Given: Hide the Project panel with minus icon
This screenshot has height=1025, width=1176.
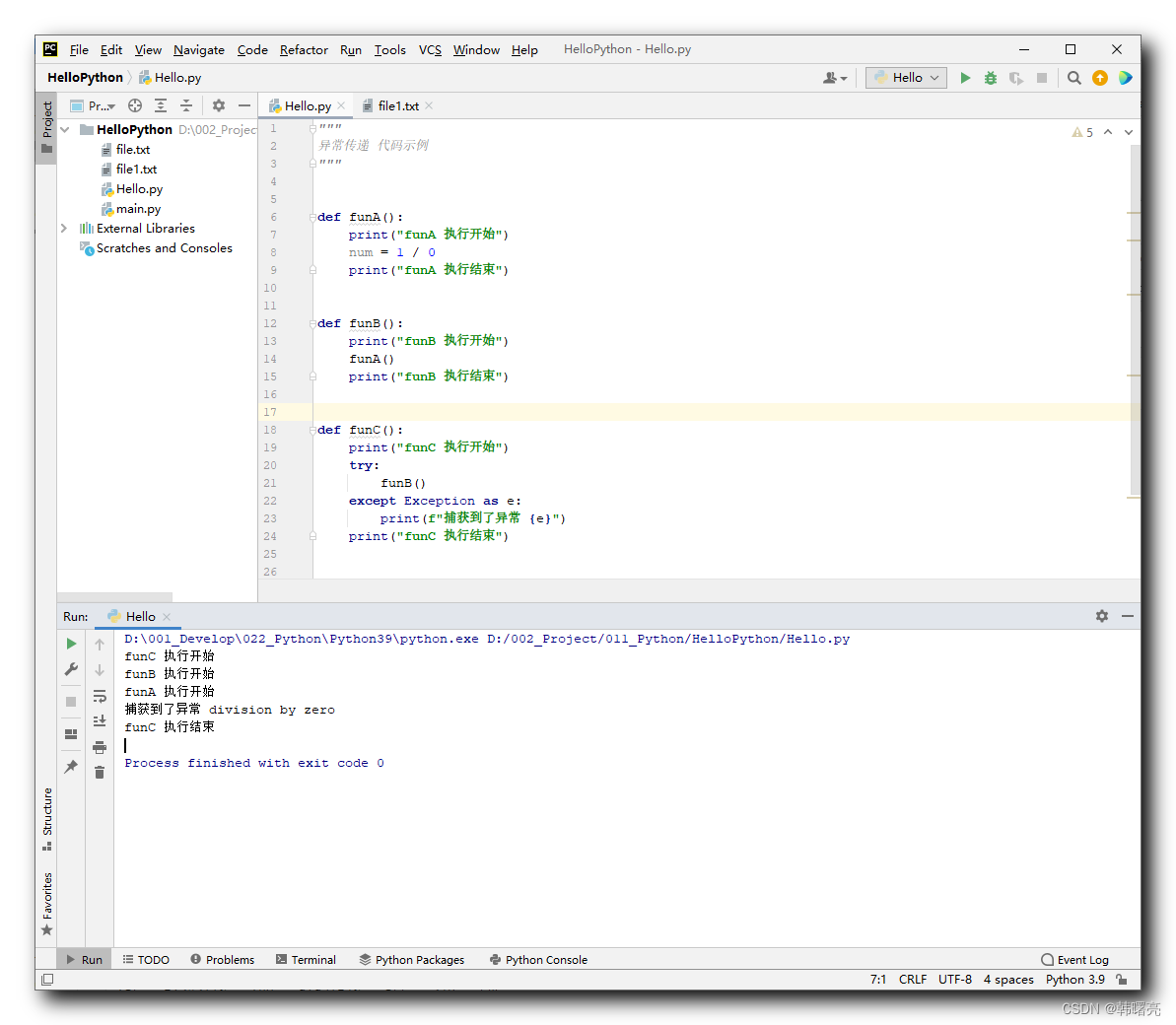Looking at the screenshot, I should coord(243,105).
